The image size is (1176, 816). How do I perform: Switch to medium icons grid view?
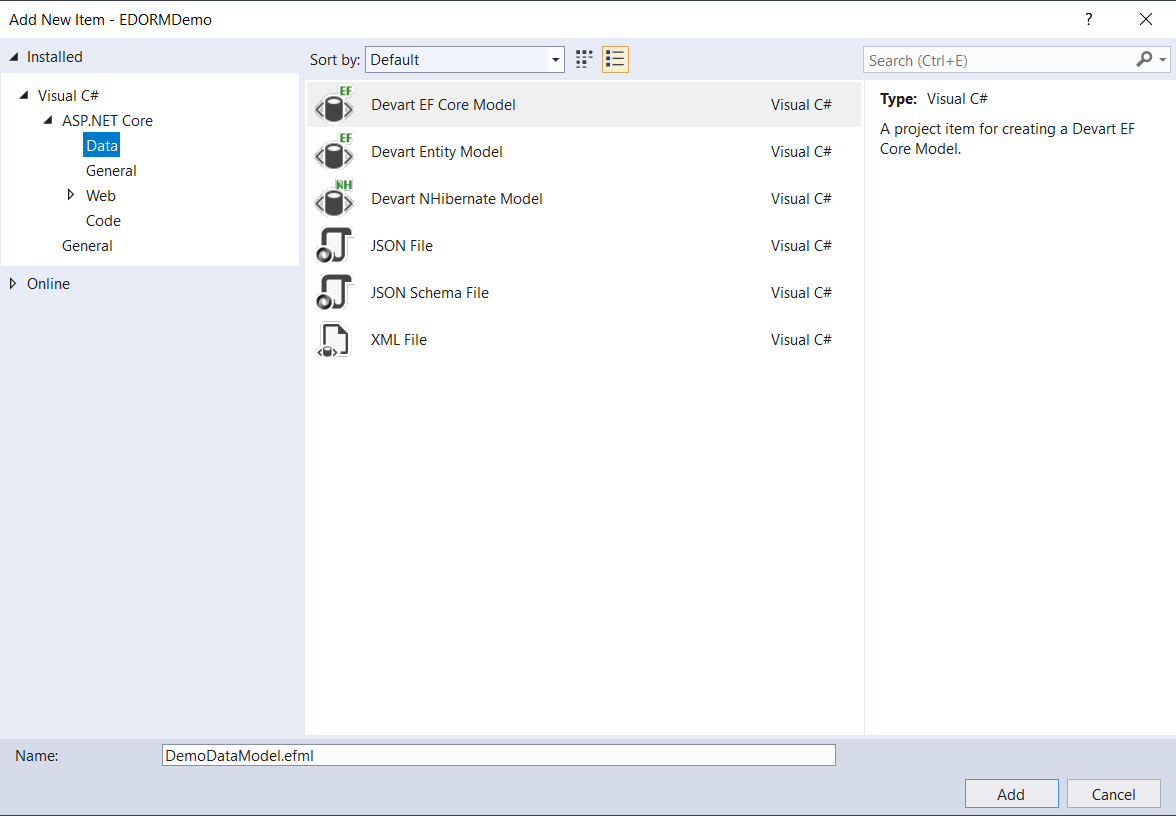(584, 59)
